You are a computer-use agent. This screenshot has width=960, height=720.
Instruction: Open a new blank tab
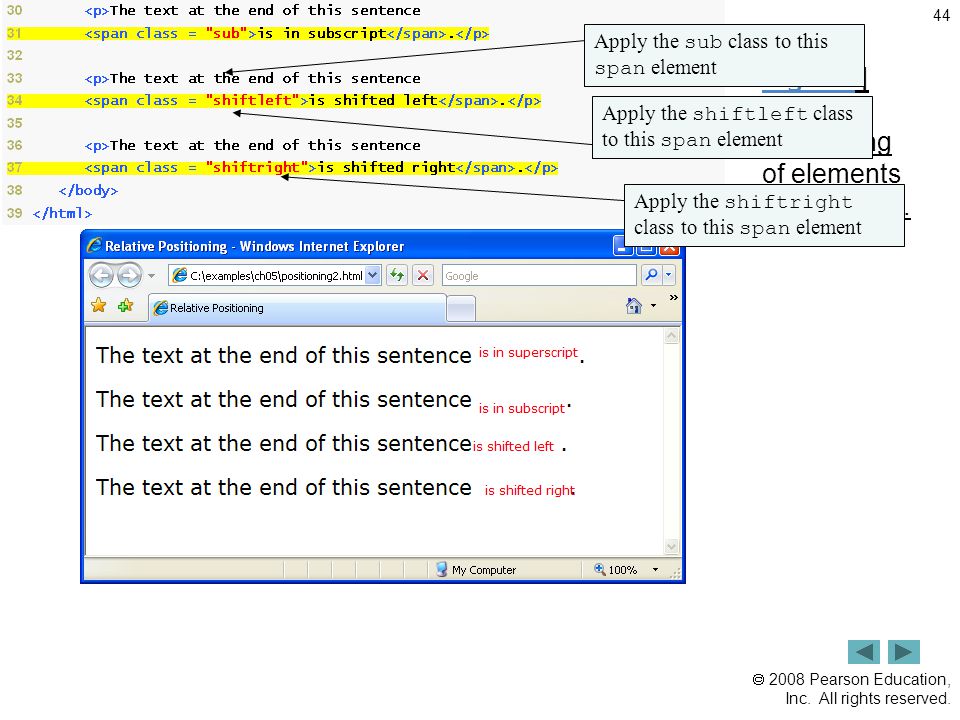pos(461,309)
